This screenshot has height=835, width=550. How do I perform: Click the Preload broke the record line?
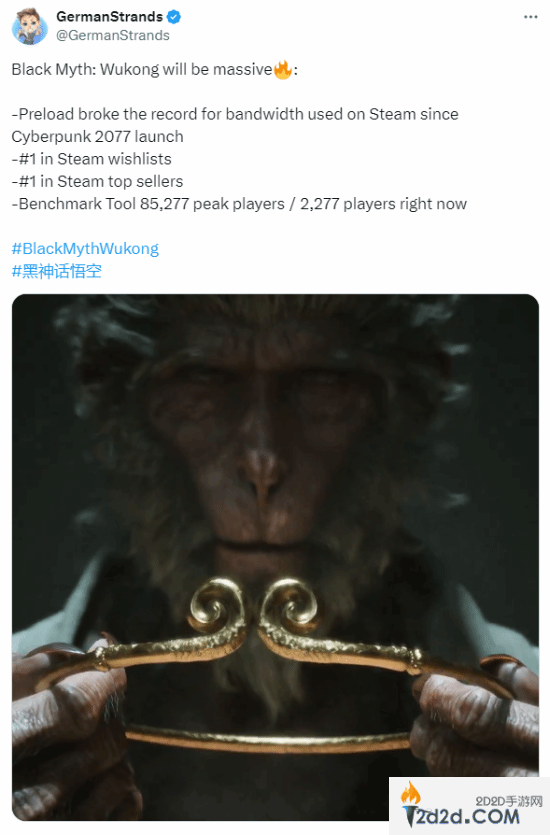235,114
